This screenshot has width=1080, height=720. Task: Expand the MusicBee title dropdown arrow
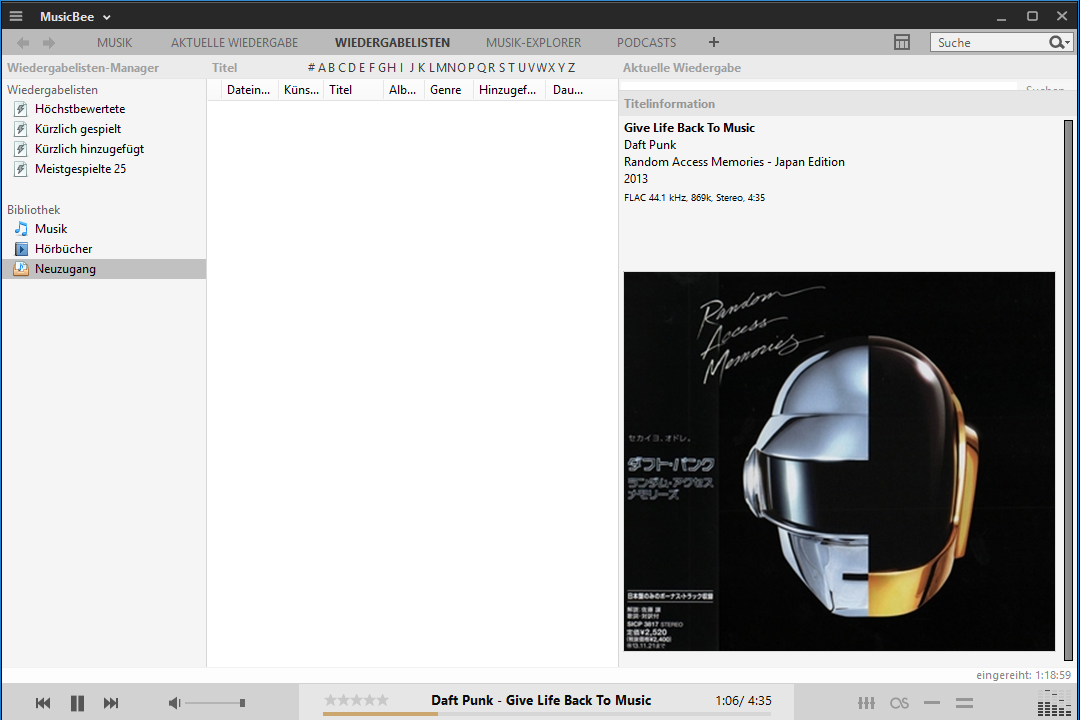pyautogui.click(x=107, y=17)
